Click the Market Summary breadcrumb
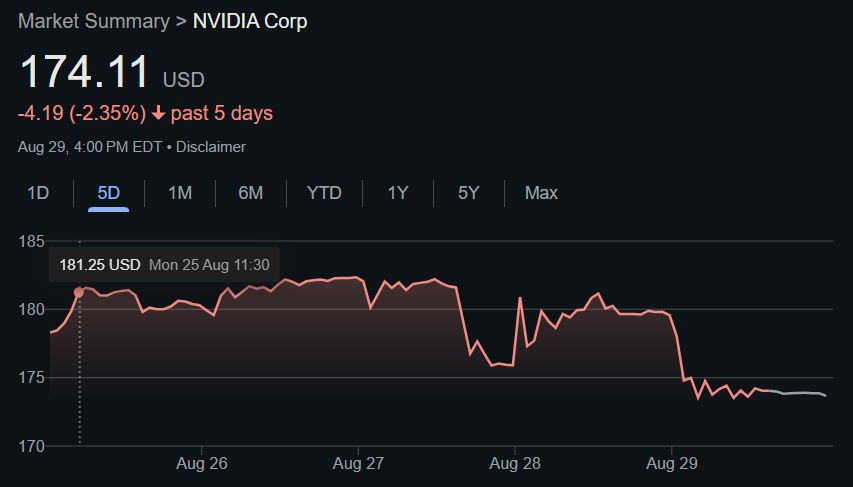This screenshot has width=853, height=487. click(94, 21)
